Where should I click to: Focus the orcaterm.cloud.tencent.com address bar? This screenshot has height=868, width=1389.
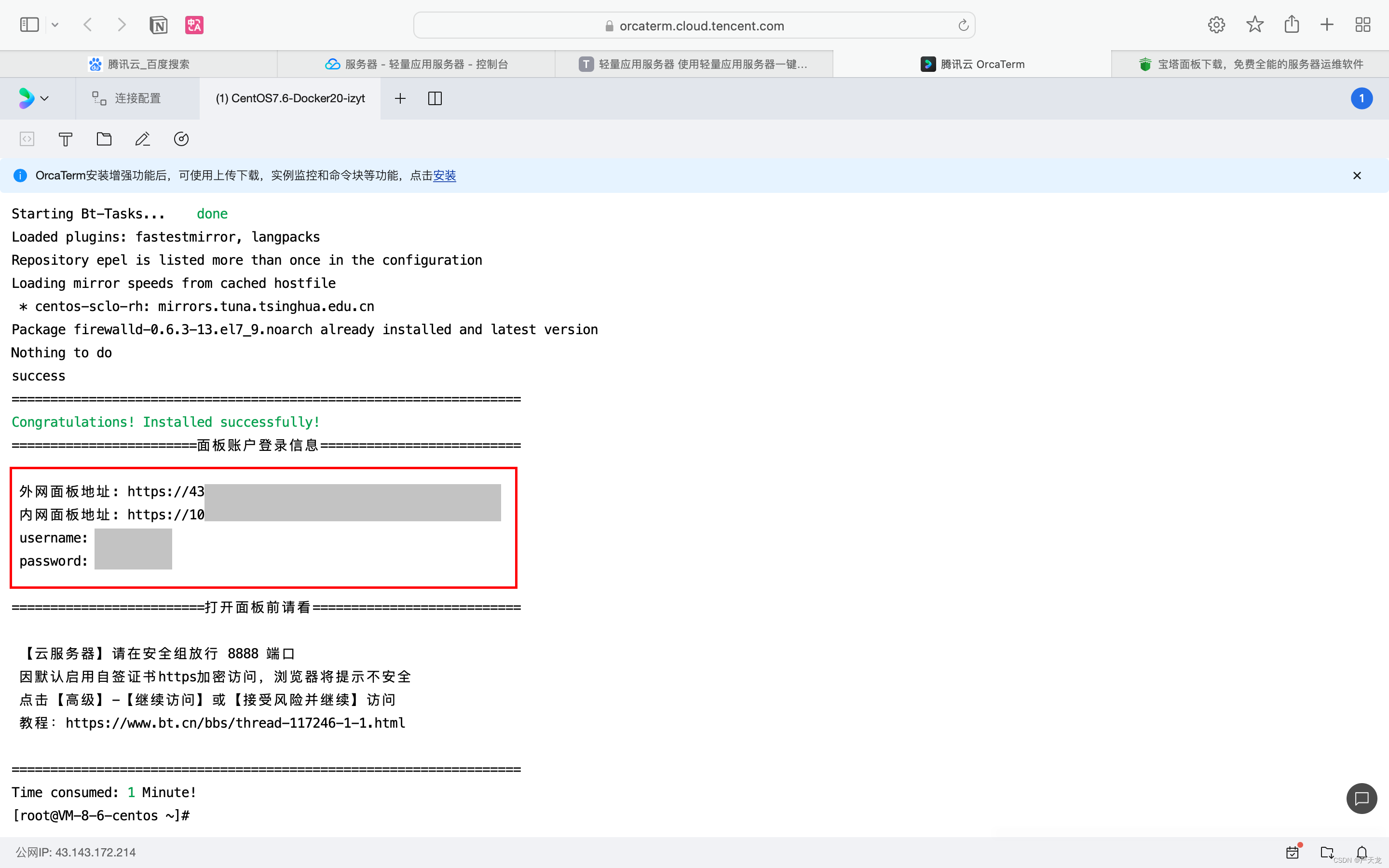(694, 25)
